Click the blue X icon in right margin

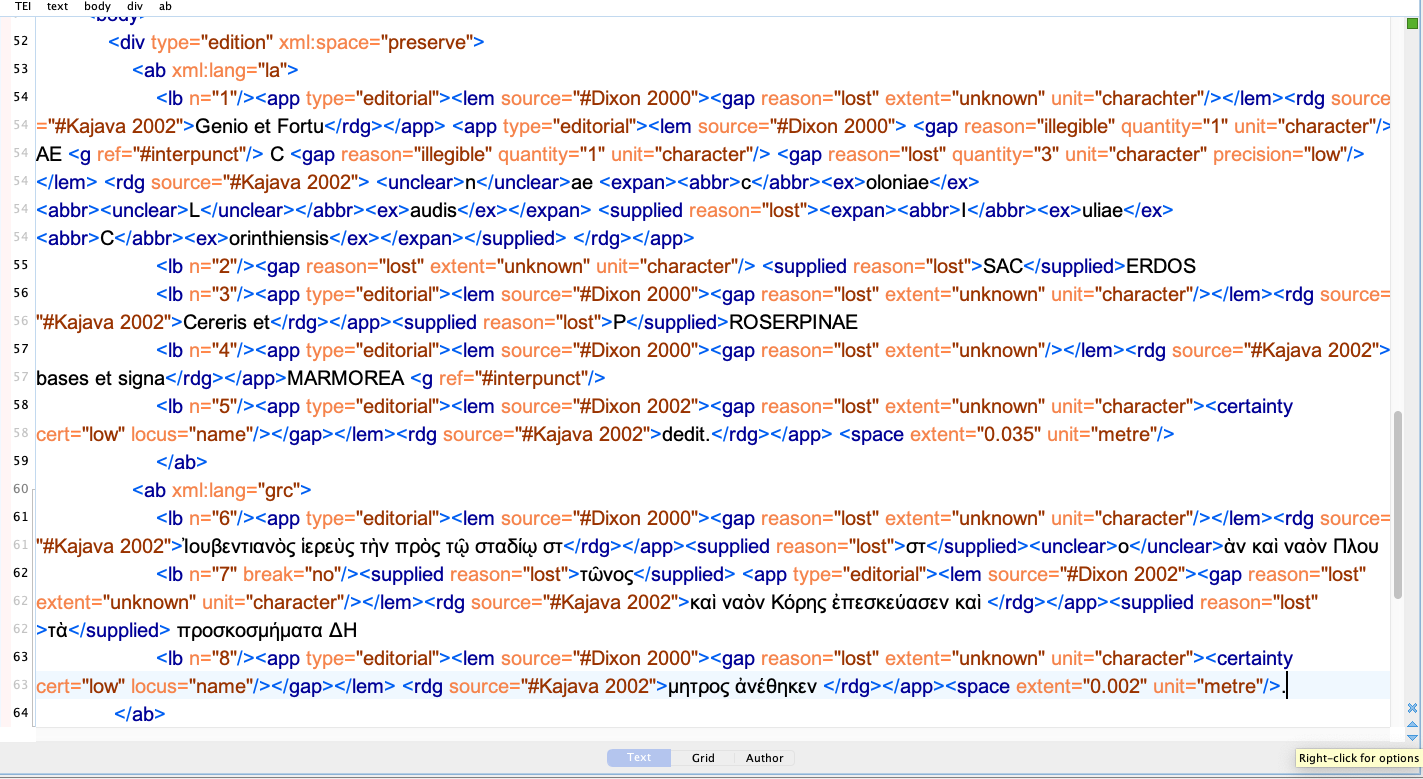click(x=1411, y=708)
